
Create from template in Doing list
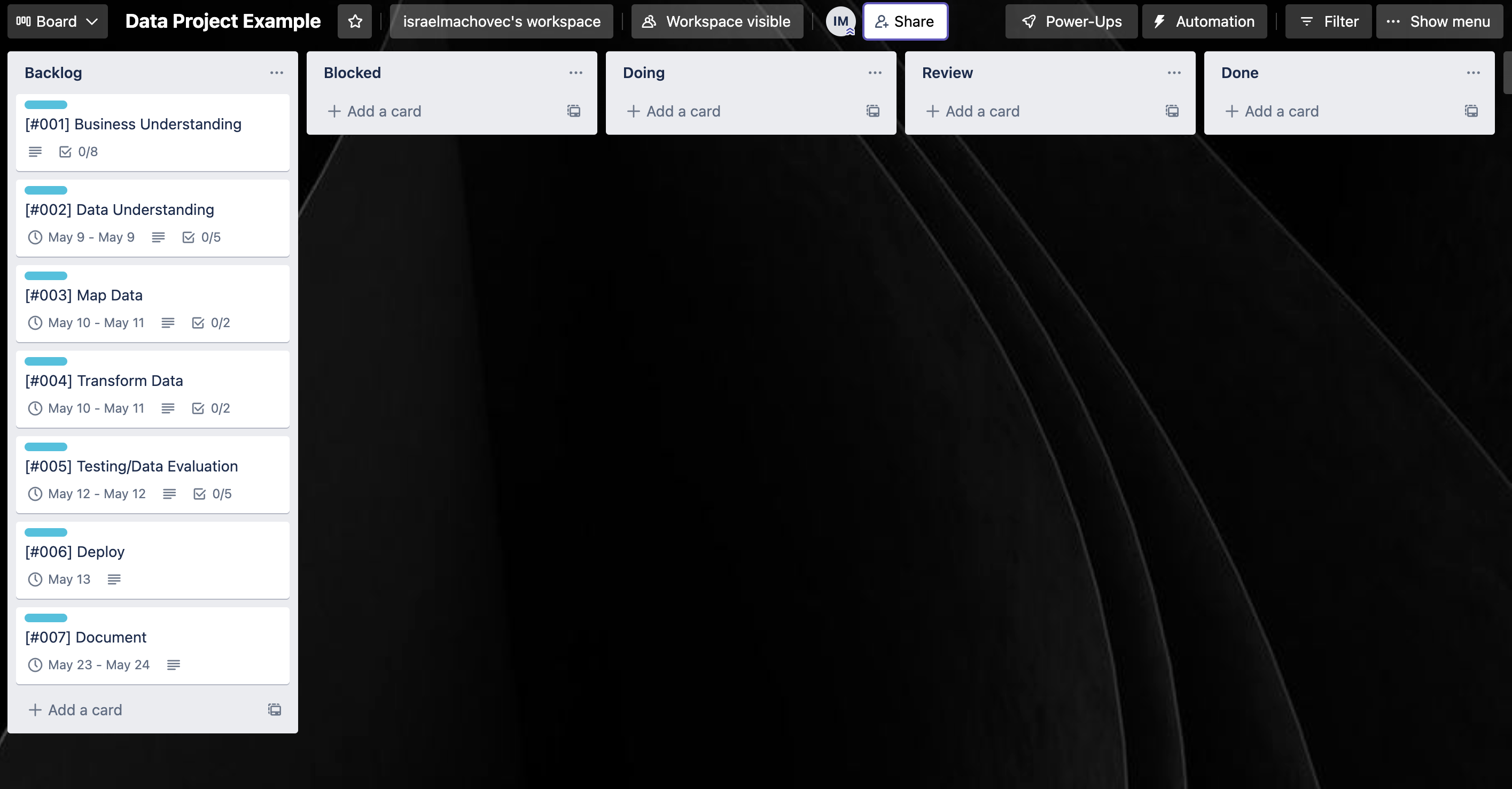point(873,111)
